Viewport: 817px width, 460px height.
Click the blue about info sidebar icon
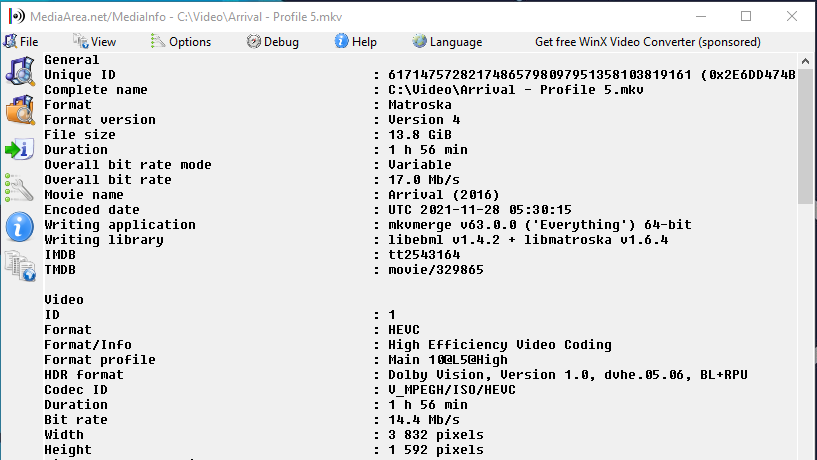coord(20,227)
